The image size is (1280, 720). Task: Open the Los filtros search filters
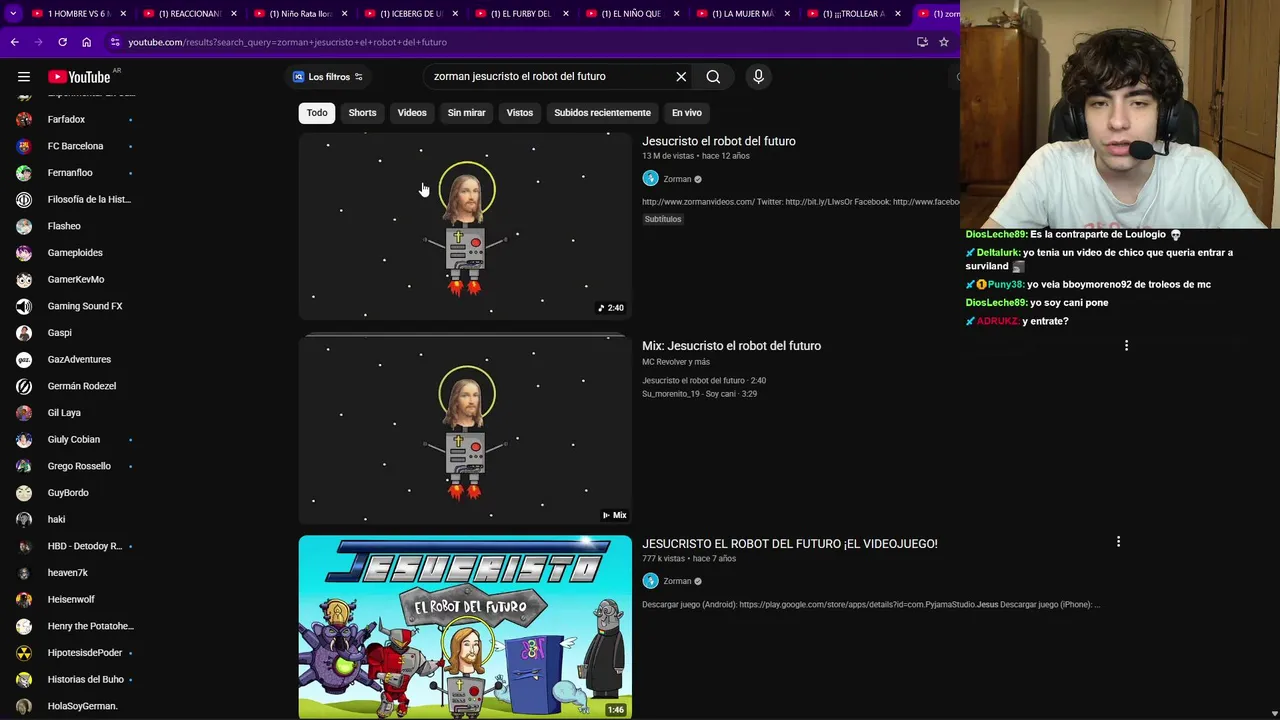coord(328,77)
